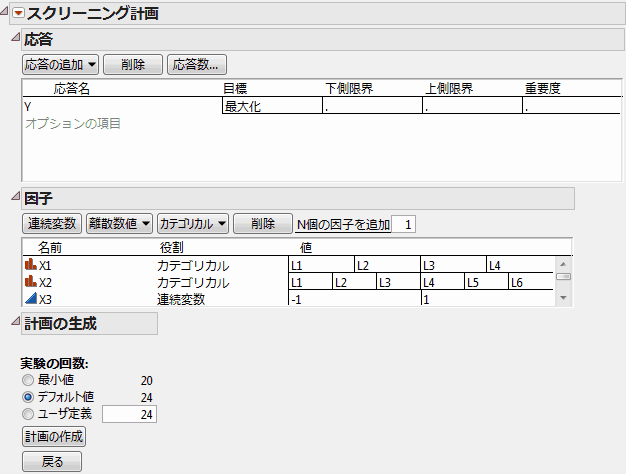Image resolution: width=626 pixels, height=474 pixels.
Task: Click the 重要度 cell for response Y
Action: point(572,106)
